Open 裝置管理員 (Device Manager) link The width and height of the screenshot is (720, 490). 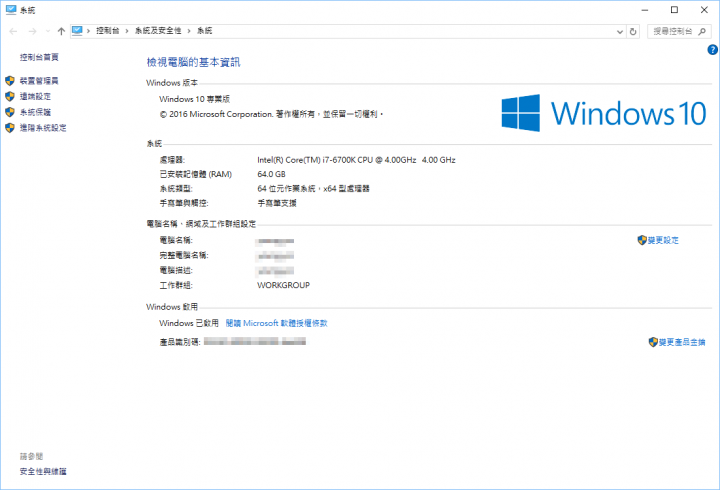click(39, 81)
